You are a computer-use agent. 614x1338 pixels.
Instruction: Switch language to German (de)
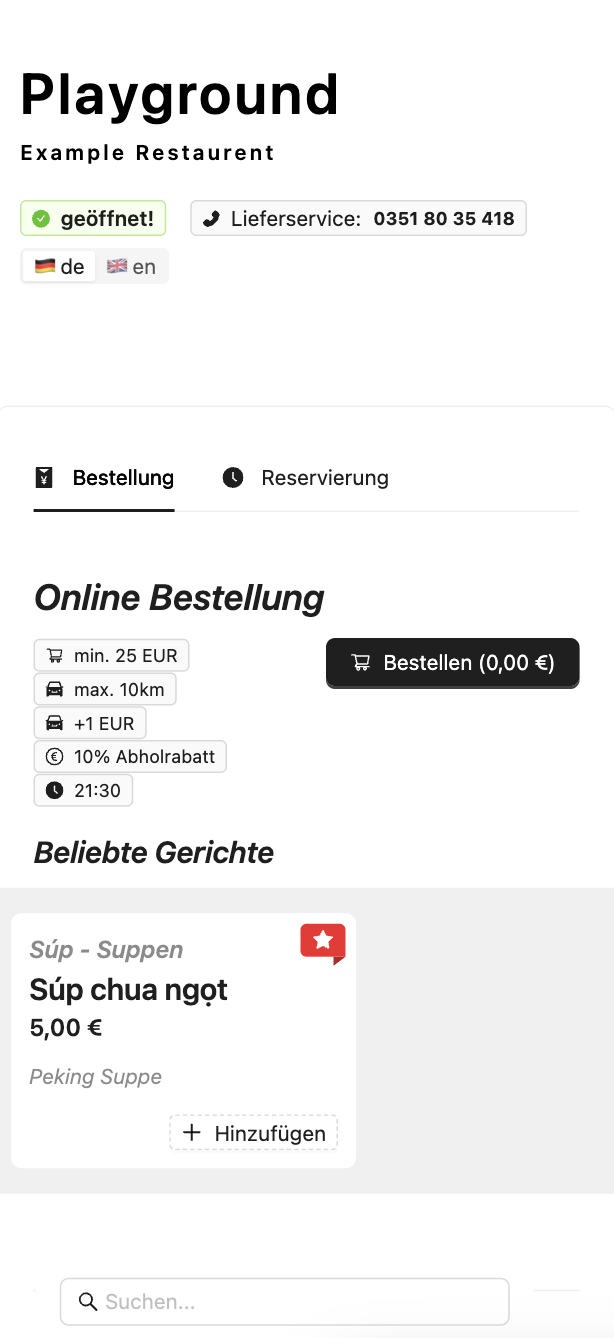(60, 267)
